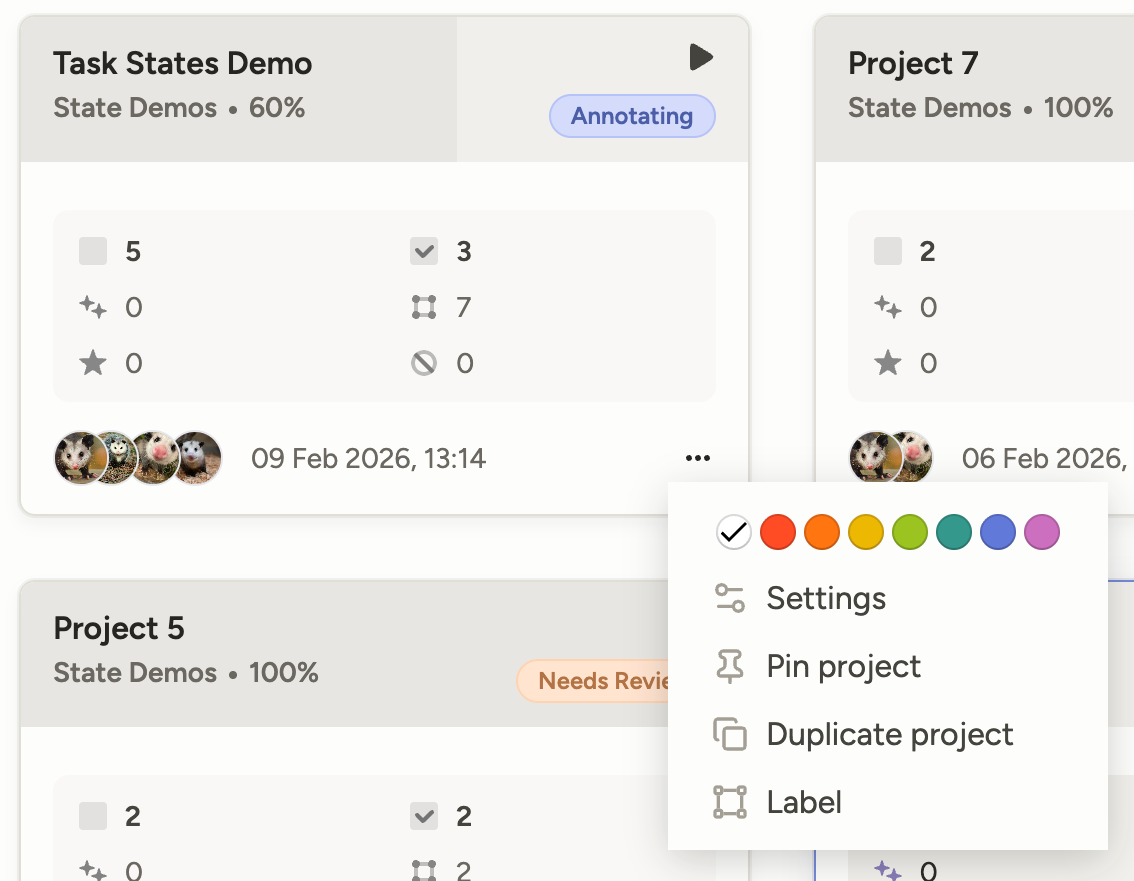Choose Duplicate project from the menu
Viewport: 1134px width, 881px height.
tap(889, 734)
